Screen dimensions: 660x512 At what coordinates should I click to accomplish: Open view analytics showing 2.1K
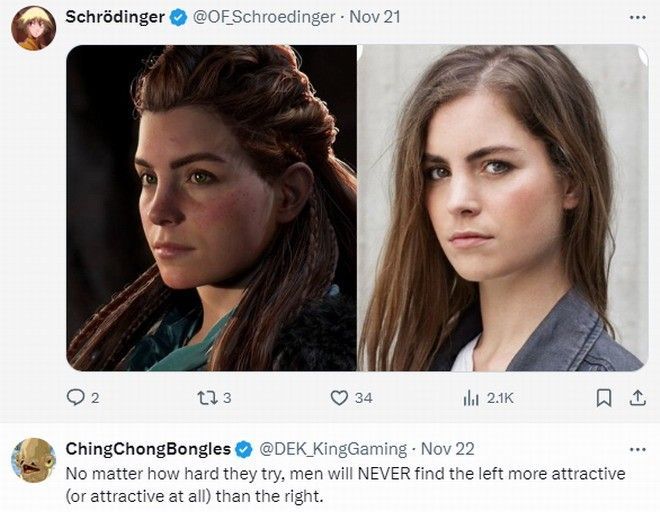tap(473, 397)
